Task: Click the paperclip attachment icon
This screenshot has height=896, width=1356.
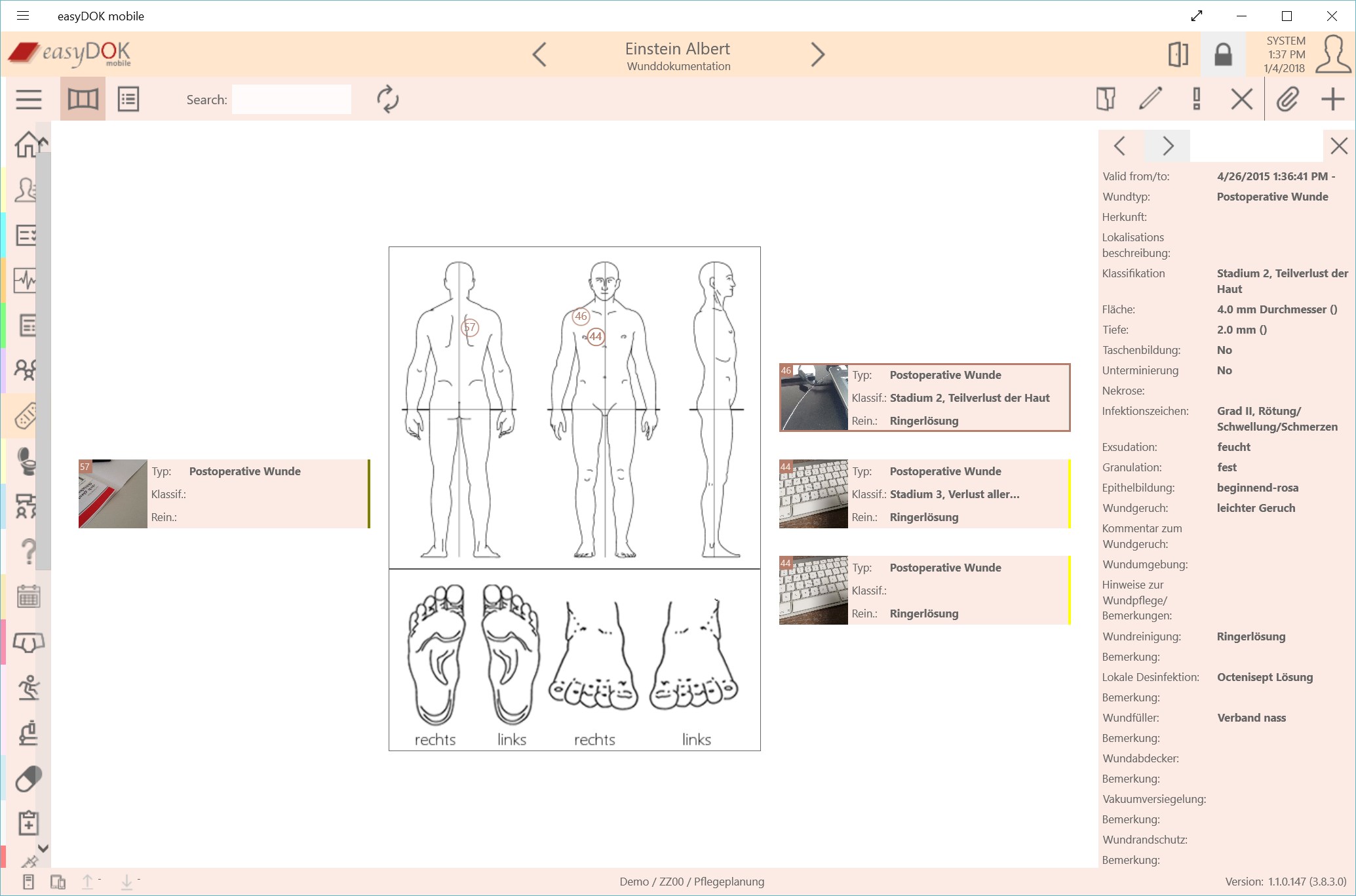Action: coord(1287,99)
